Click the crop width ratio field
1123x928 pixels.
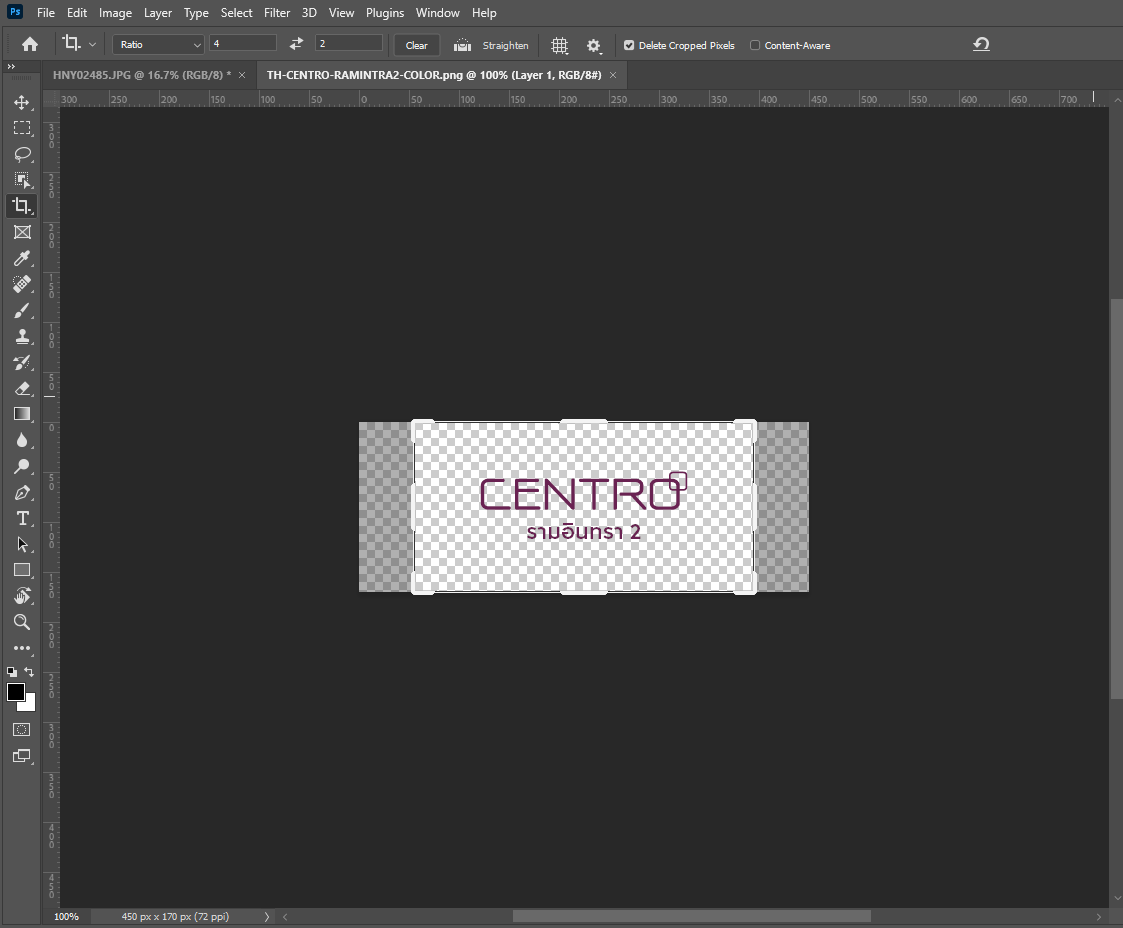pos(243,44)
